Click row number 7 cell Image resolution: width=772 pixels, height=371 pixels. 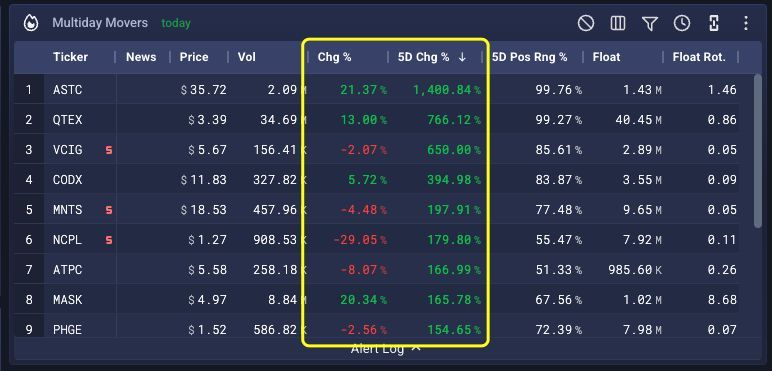pos(29,270)
